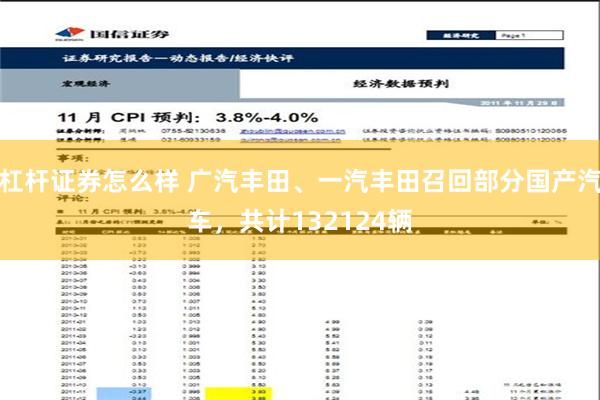Screen dimensions: 600x400
Task: Click the blue highlighted table cell
Action: [x=124, y=394]
